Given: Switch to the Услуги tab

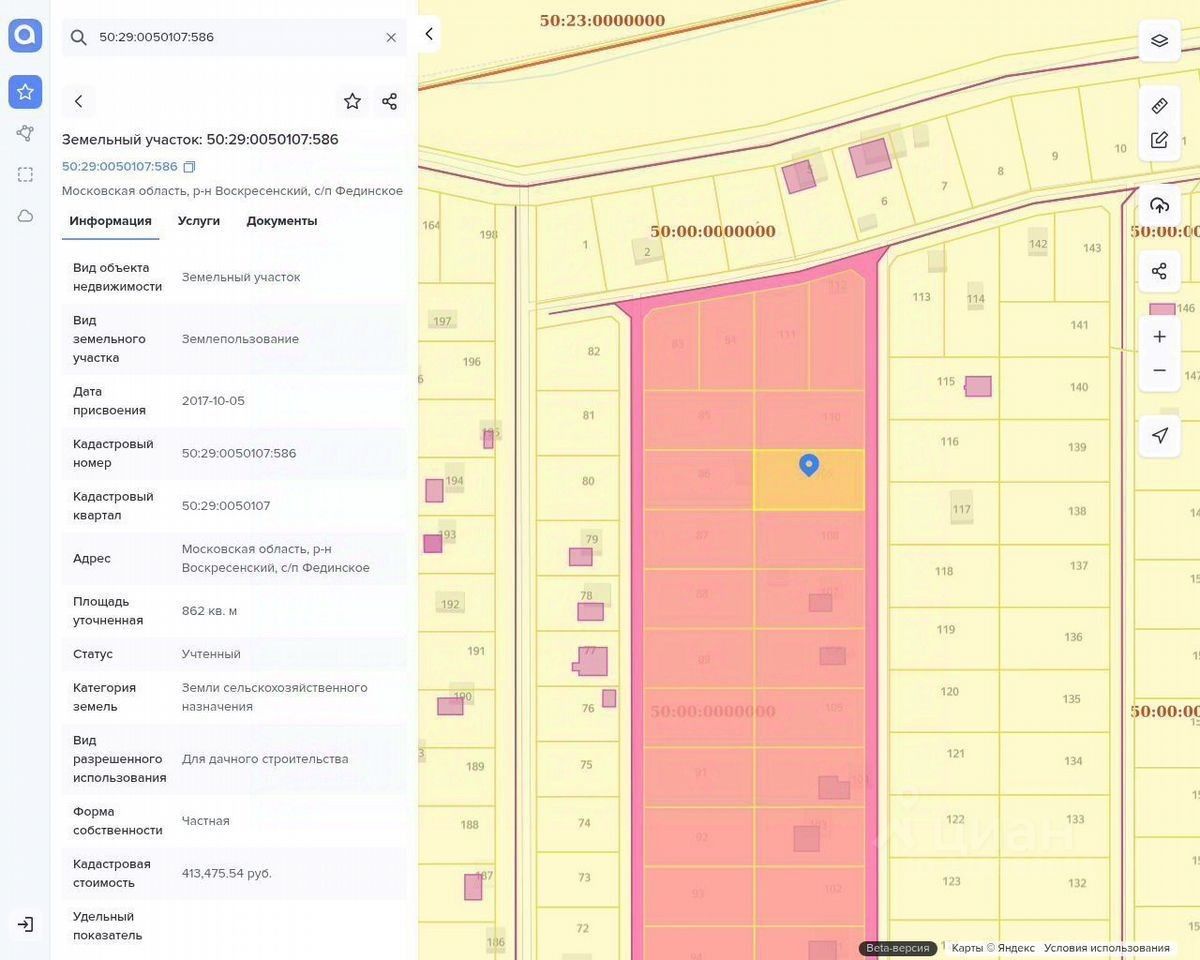Looking at the screenshot, I should [199, 221].
